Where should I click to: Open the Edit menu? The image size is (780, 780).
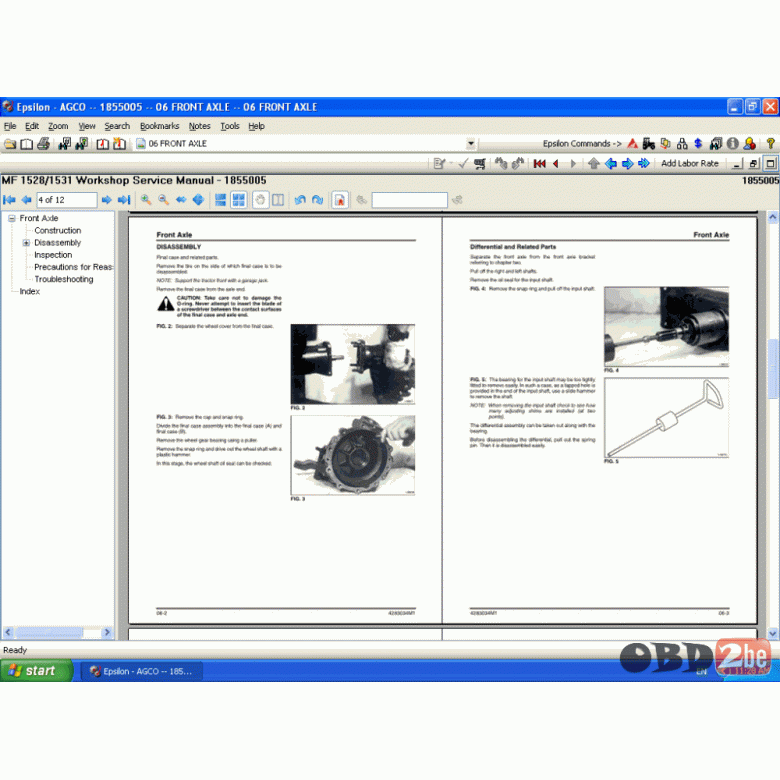(32, 126)
